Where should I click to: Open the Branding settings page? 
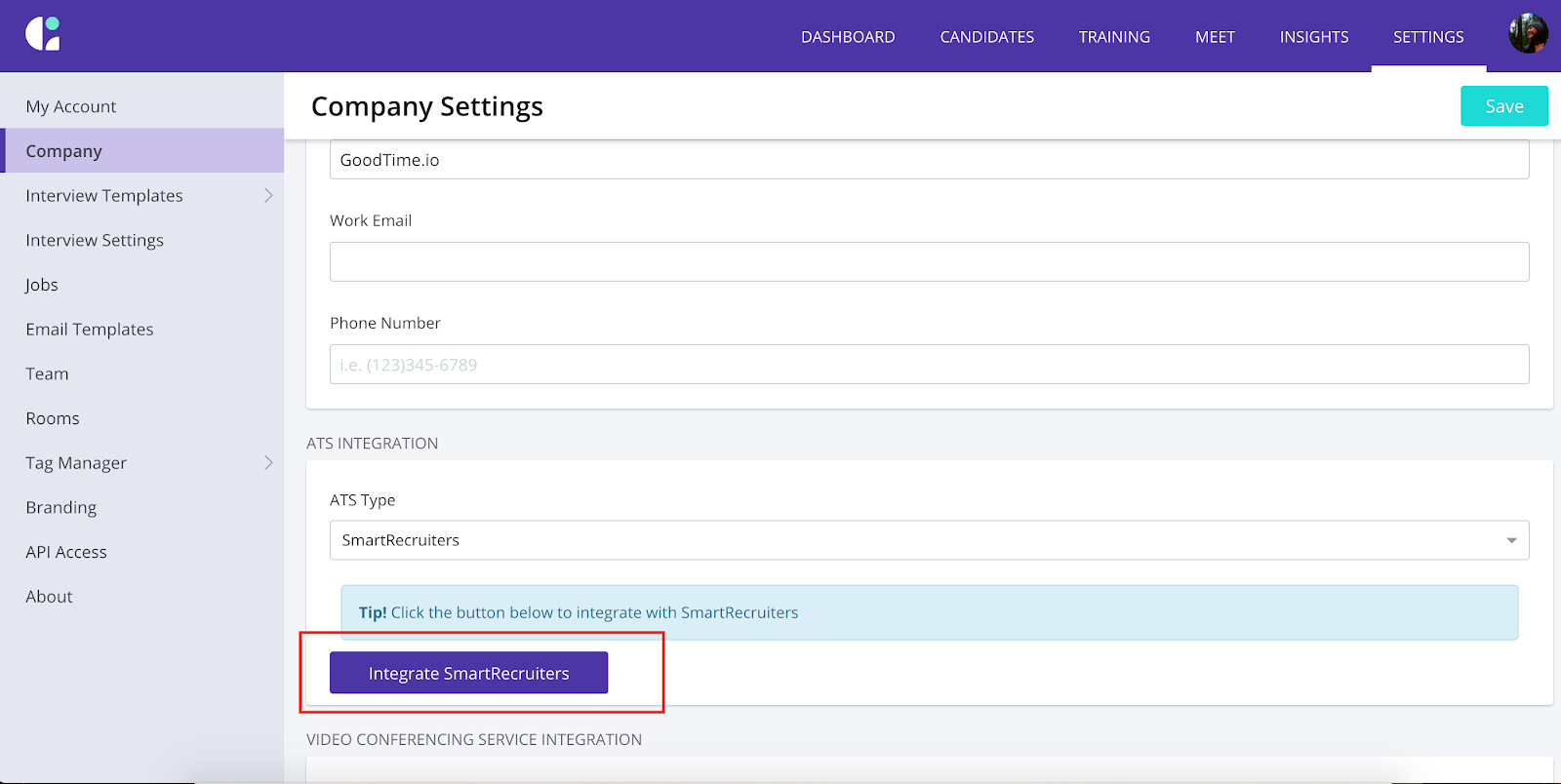click(x=61, y=507)
